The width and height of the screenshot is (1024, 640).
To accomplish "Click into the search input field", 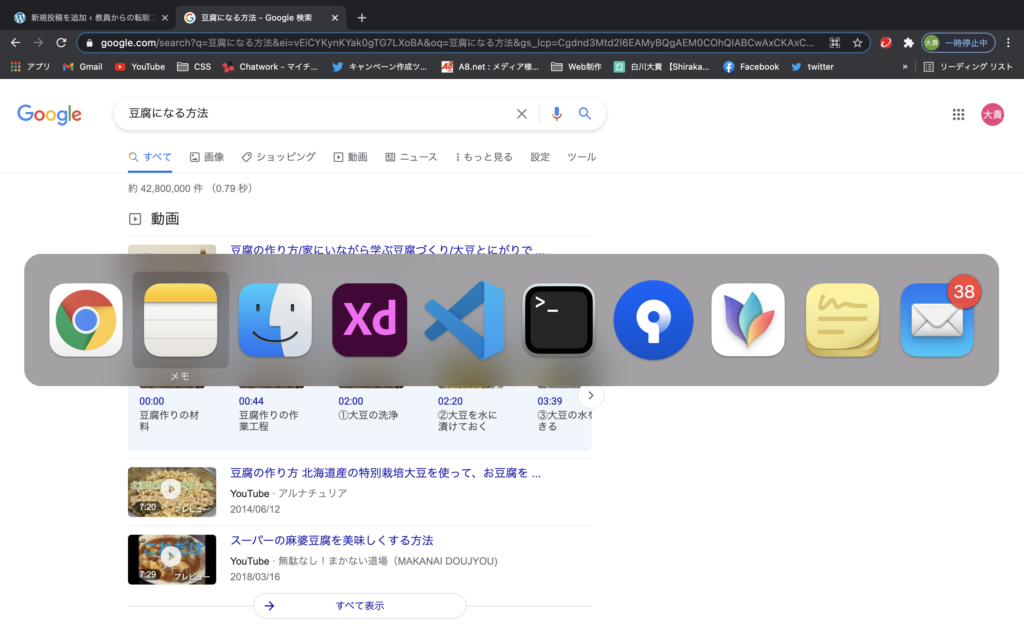I will [x=317, y=114].
